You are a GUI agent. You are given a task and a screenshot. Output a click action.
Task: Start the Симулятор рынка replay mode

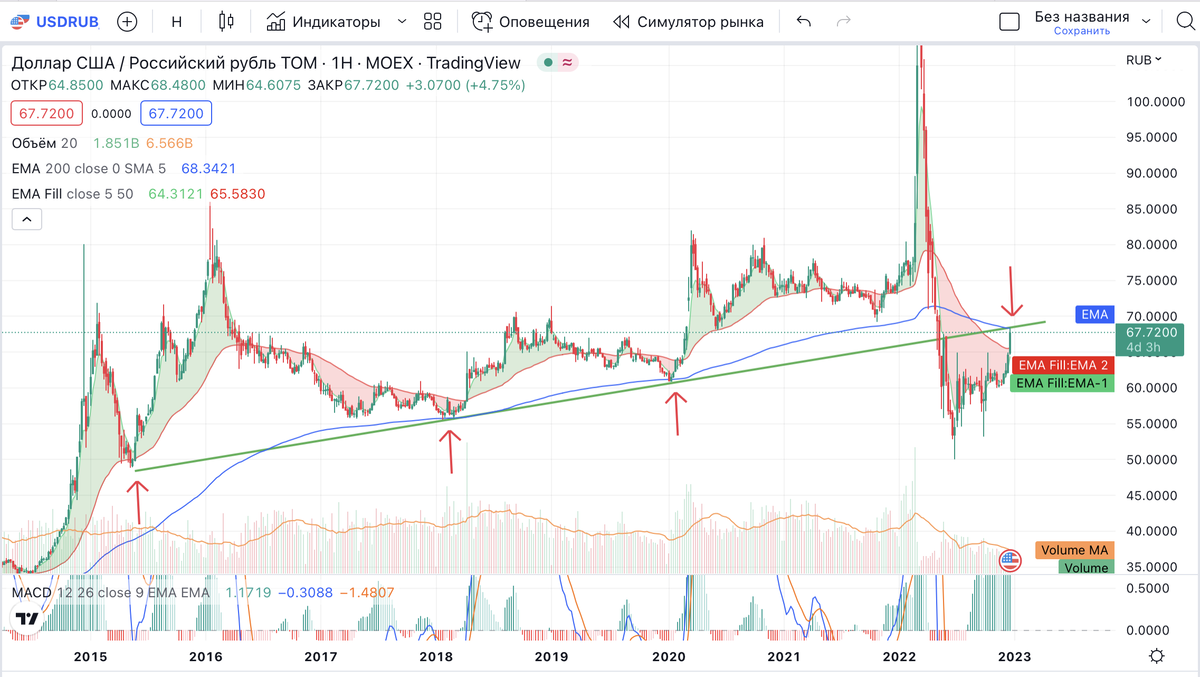tap(688, 21)
